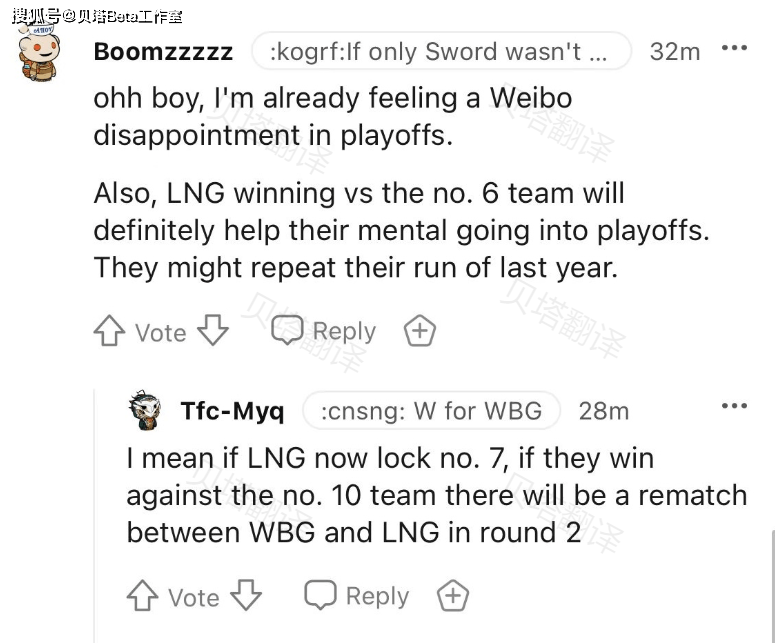775x643 pixels.
Task: Downvote the Tfc-Myq reply
Action: click(x=246, y=595)
